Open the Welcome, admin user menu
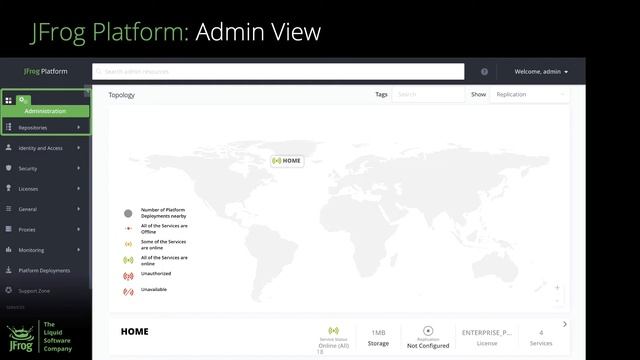 pyautogui.click(x=541, y=71)
